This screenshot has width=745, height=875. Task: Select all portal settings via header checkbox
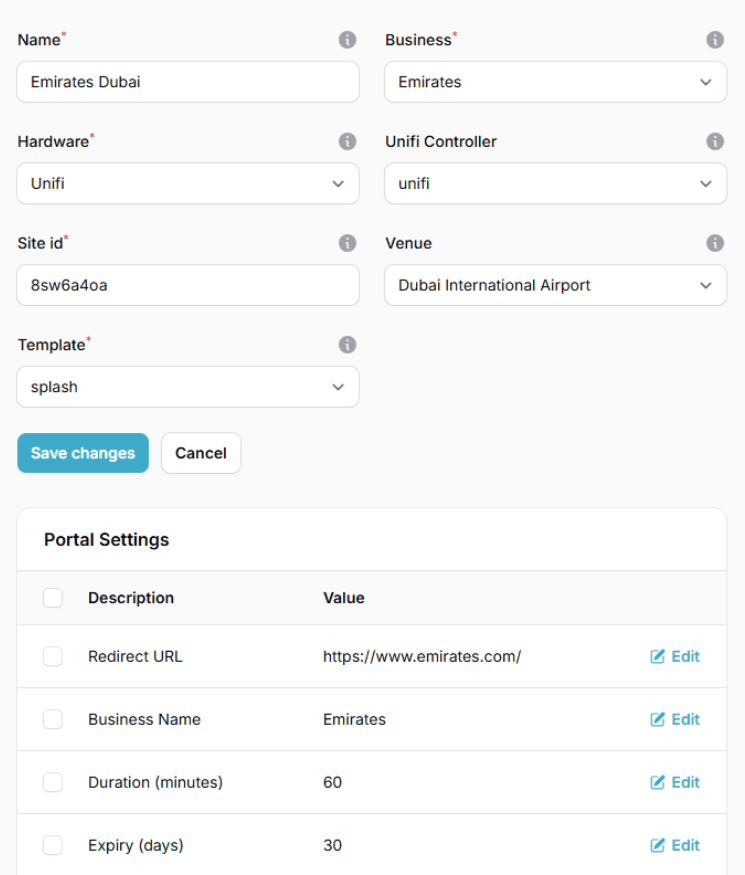point(53,598)
